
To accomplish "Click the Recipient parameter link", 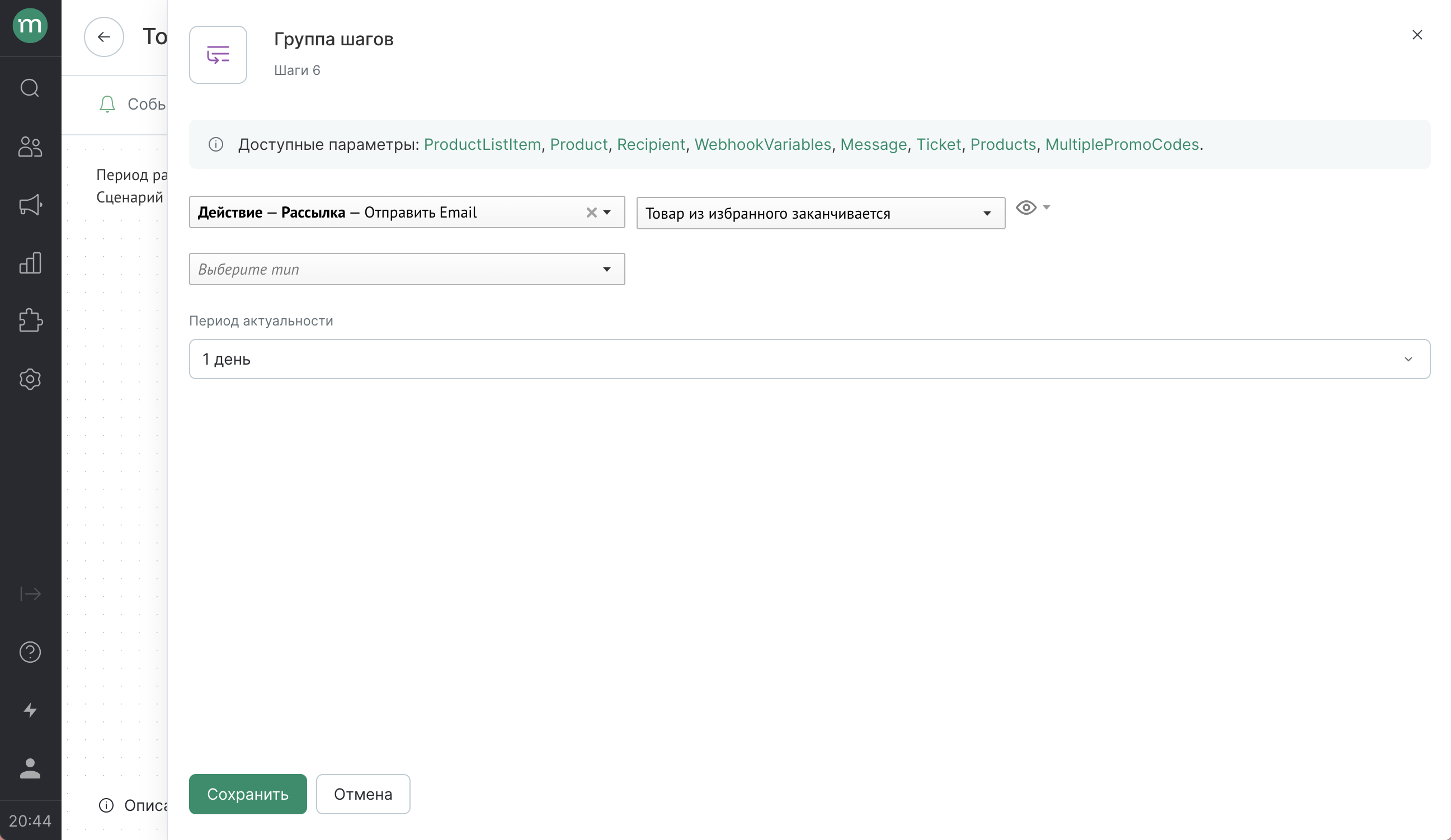I will click(x=651, y=144).
